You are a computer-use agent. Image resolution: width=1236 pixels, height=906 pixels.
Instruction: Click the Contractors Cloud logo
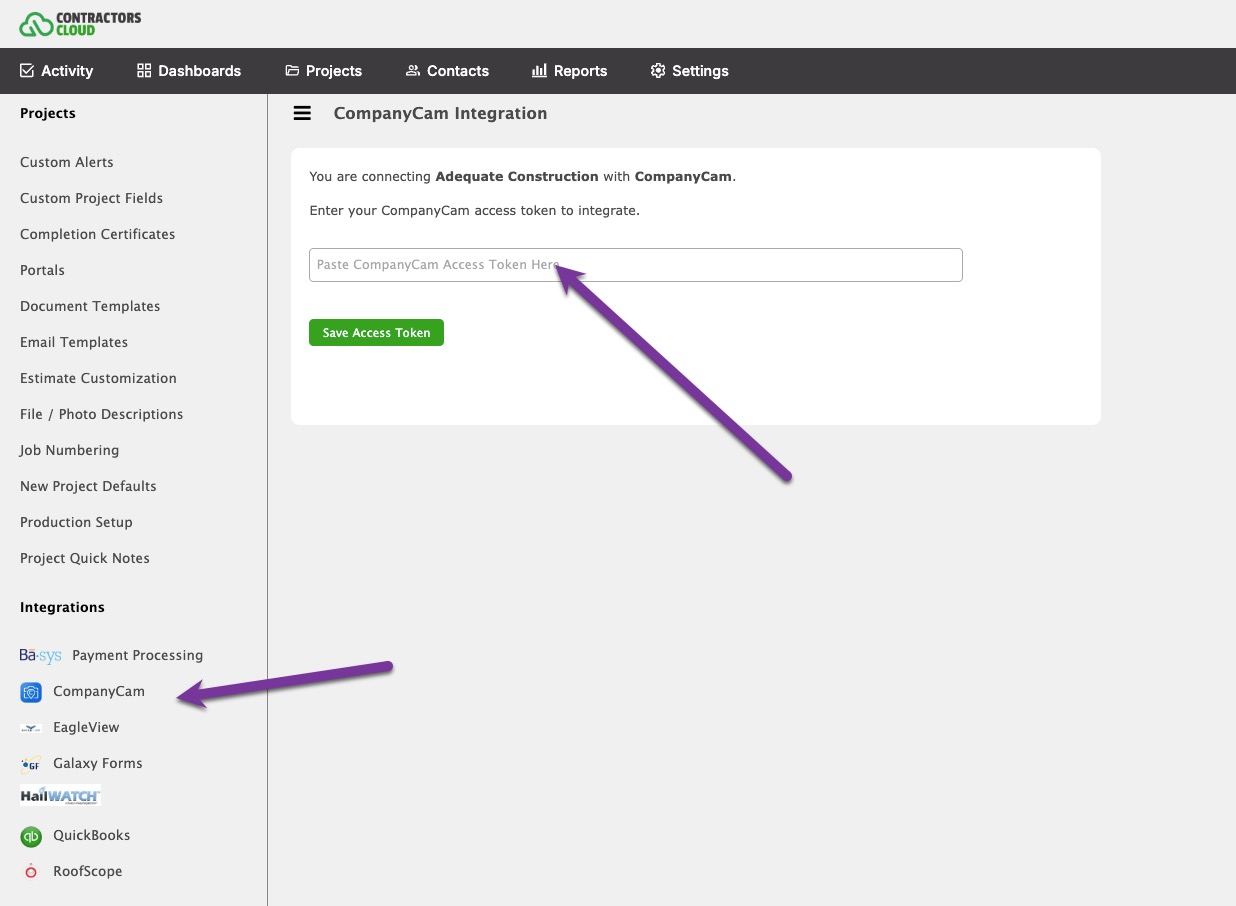coord(80,24)
